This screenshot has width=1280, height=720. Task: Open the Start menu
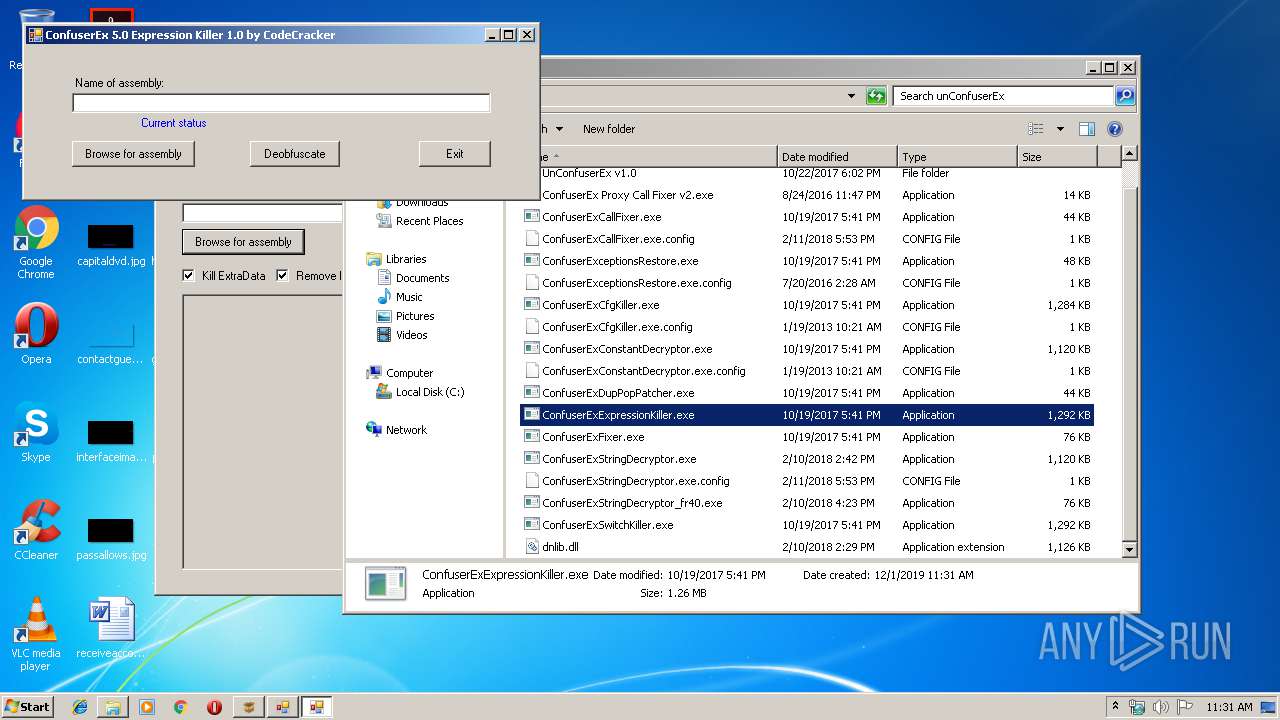coord(28,707)
